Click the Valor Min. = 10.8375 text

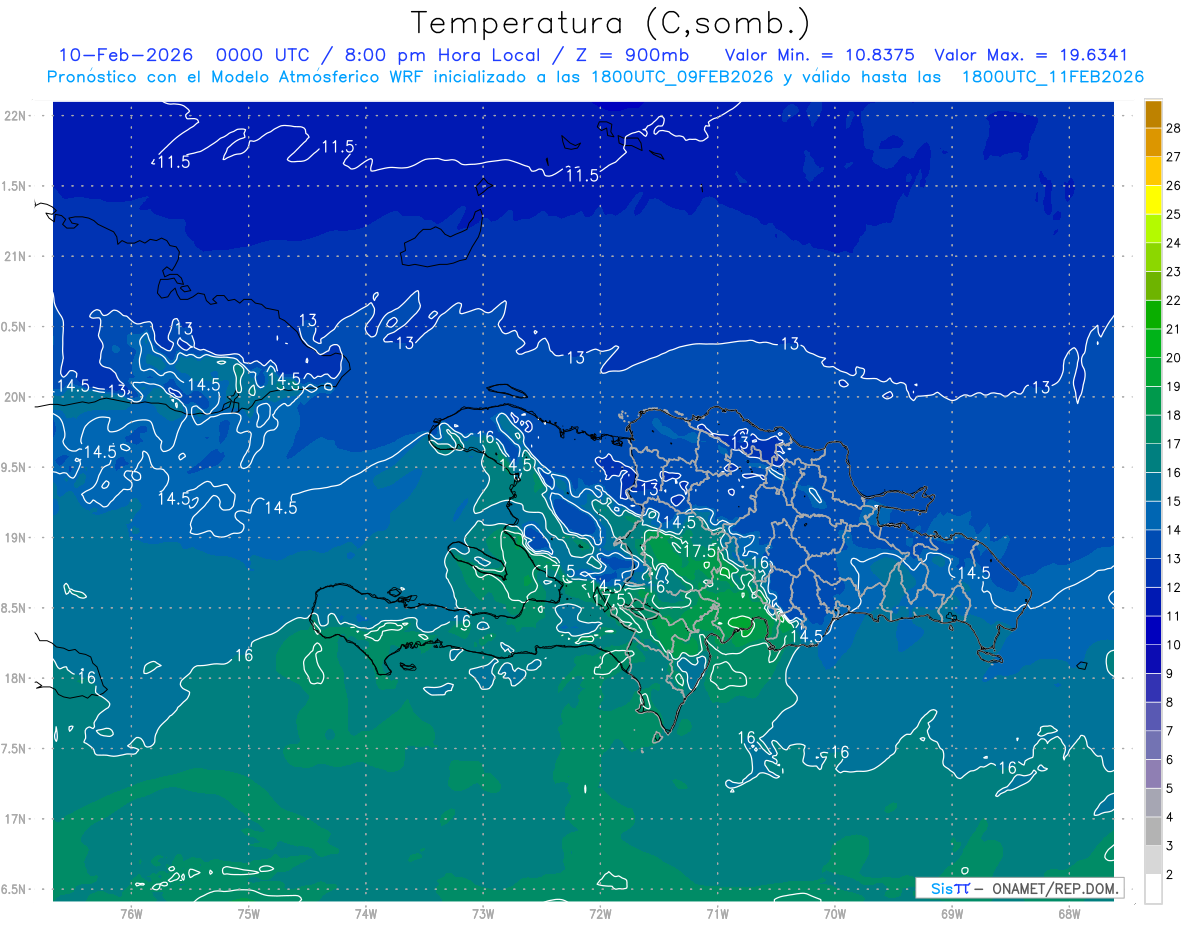(819, 55)
